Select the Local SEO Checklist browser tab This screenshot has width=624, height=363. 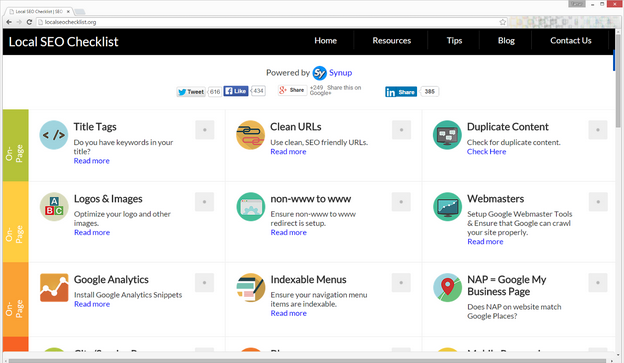tap(39, 12)
